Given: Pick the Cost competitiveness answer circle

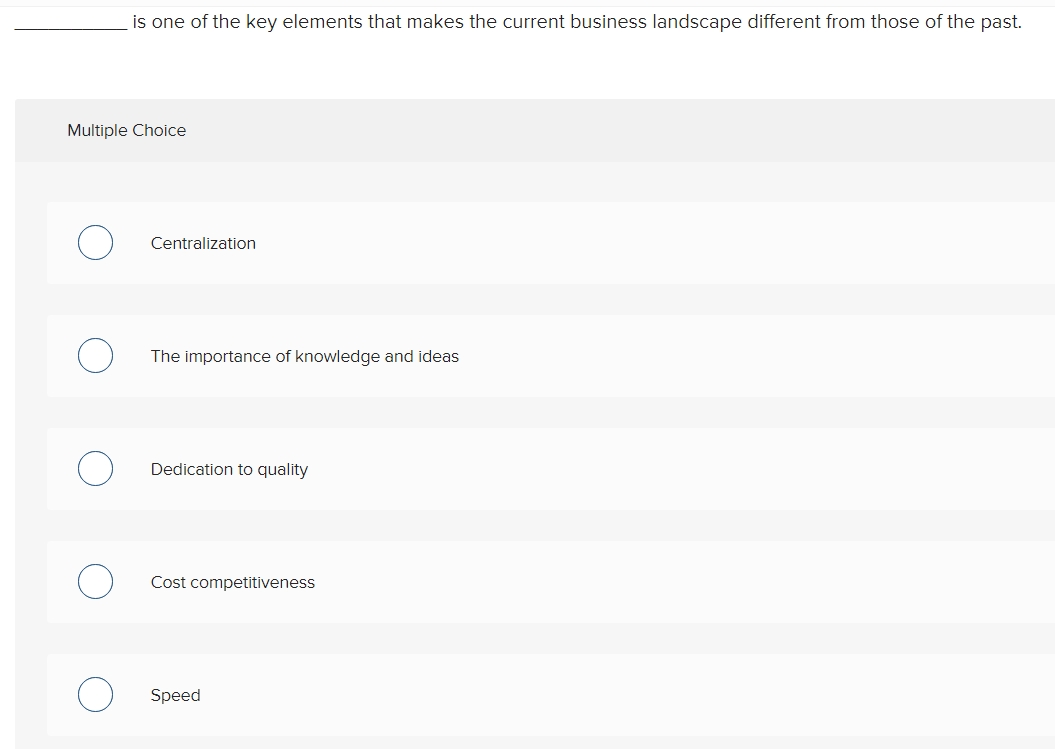Looking at the screenshot, I should coord(95,581).
